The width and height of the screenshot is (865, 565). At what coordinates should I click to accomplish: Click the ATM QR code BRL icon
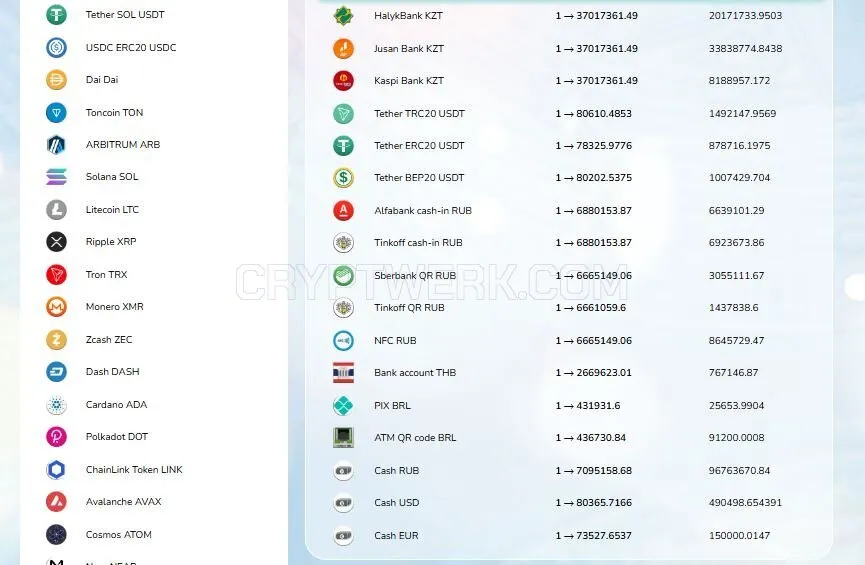(x=343, y=438)
